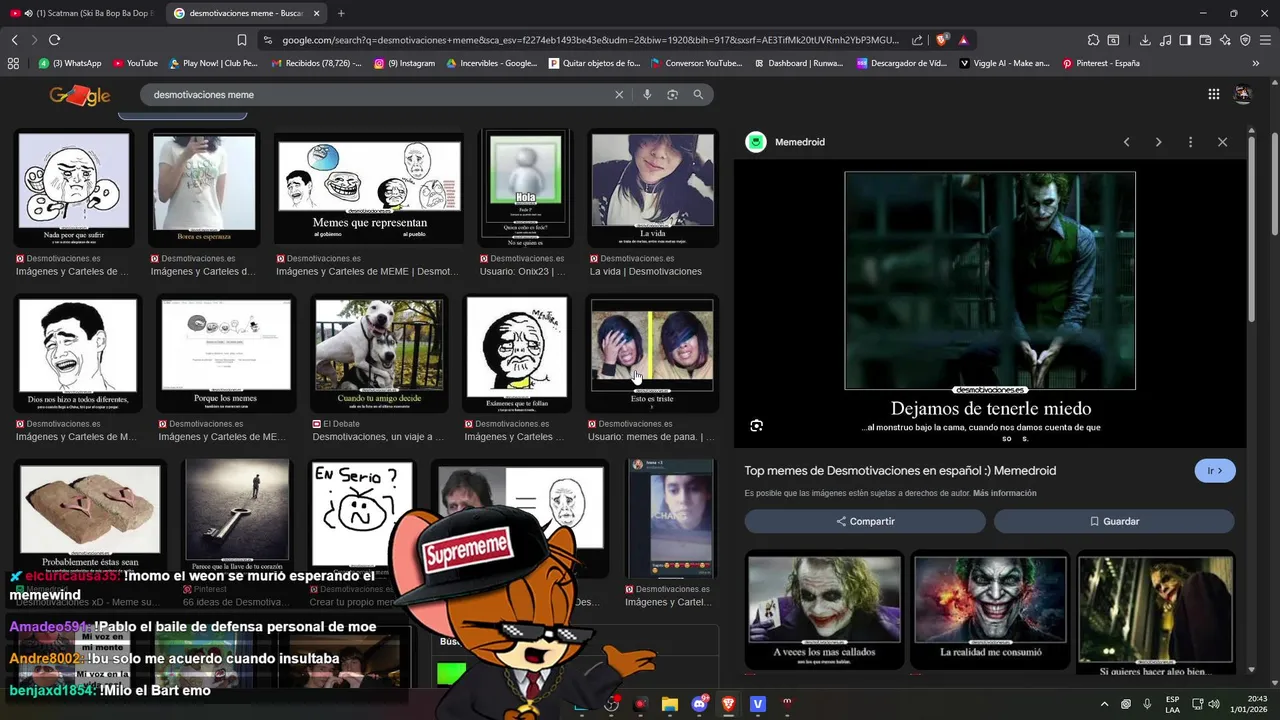Screen dimensions: 1280x720
Task: Open File Explorer from the taskbar
Action: pyautogui.click(x=670, y=704)
